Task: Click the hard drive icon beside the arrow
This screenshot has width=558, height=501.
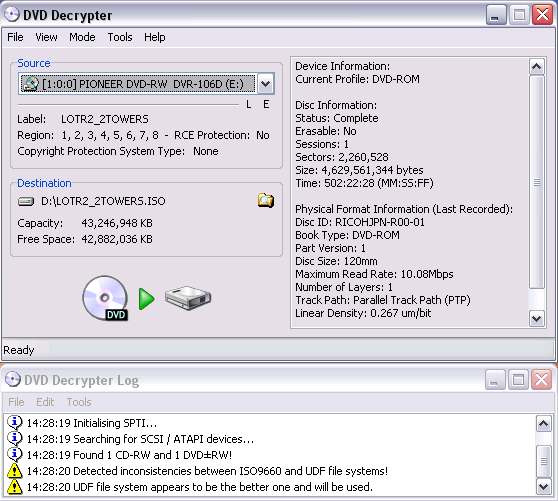Action: (x=188, y=298)
